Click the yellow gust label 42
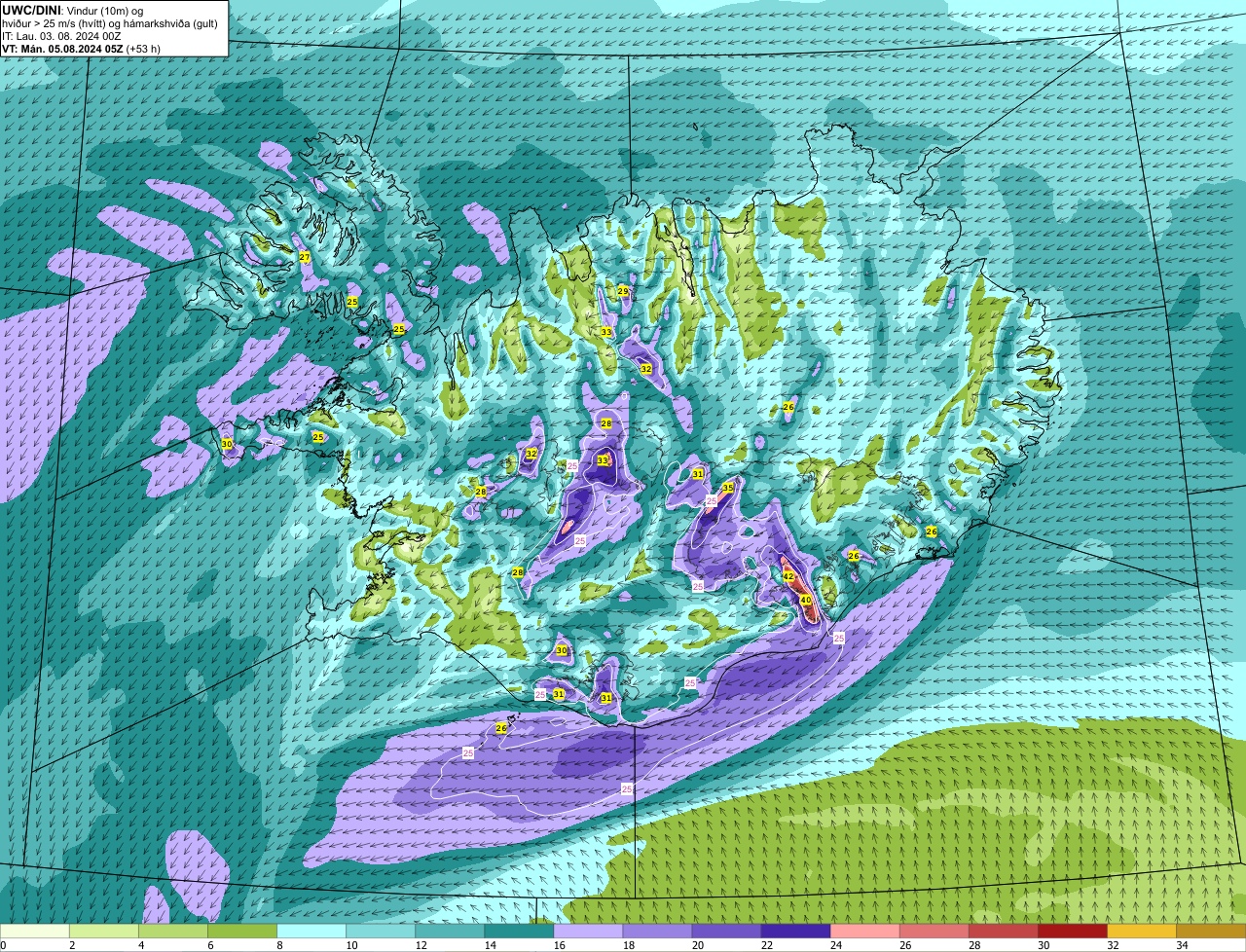Viewport: 1246px width, 952px height. pos(788,577)
